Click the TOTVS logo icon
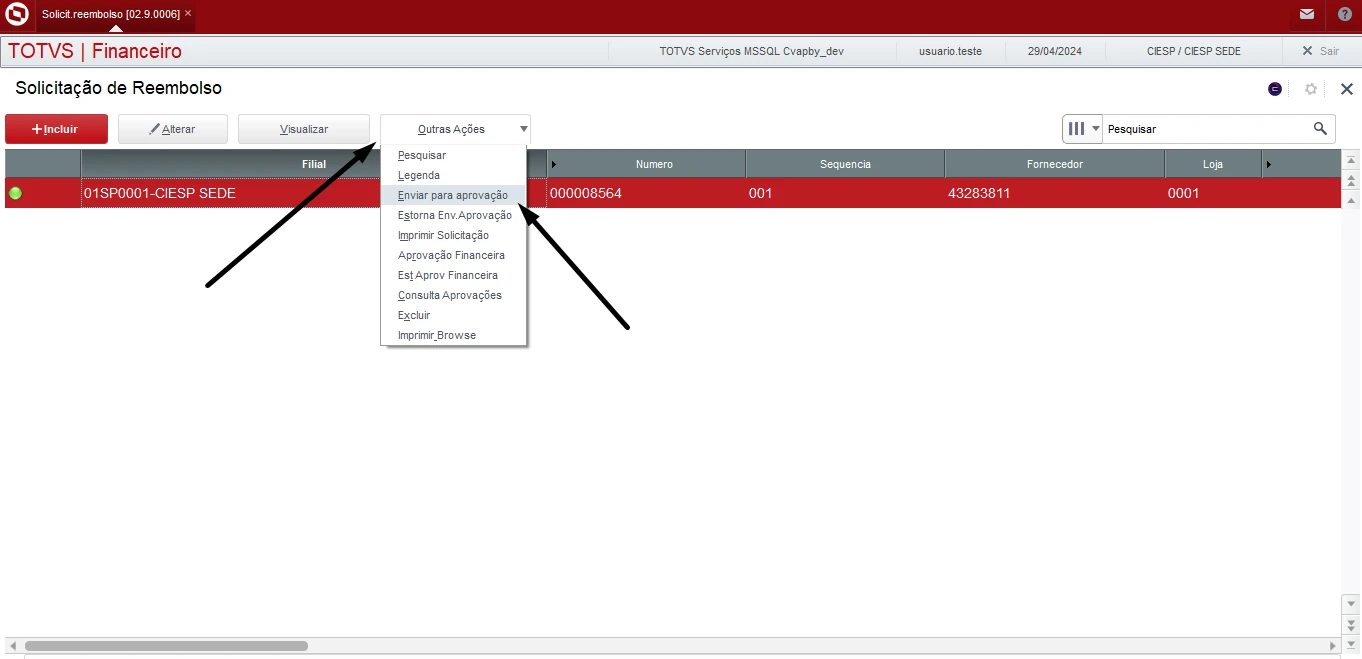The image size is (1362, 659). point(17,14)
